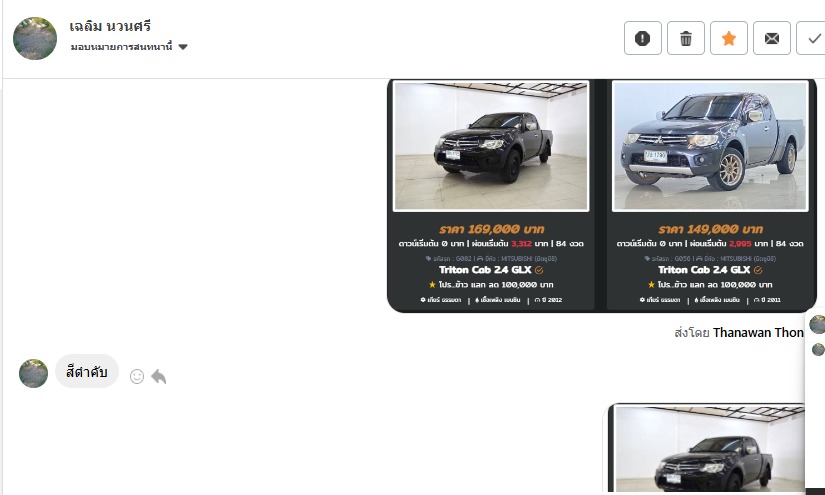Click Thanawan sender name link
825x495 pixels.
[758, 332]
